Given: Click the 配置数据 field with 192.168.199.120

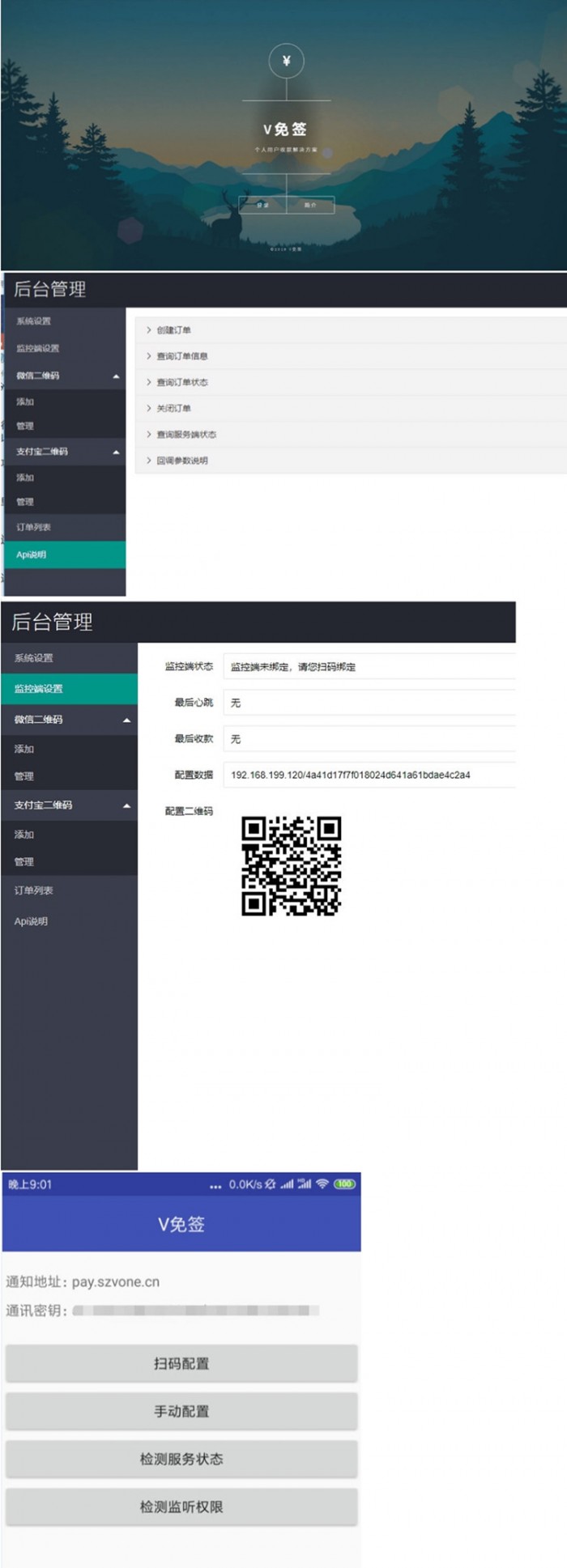Looking at the screenshot, I should pos(369,775).
